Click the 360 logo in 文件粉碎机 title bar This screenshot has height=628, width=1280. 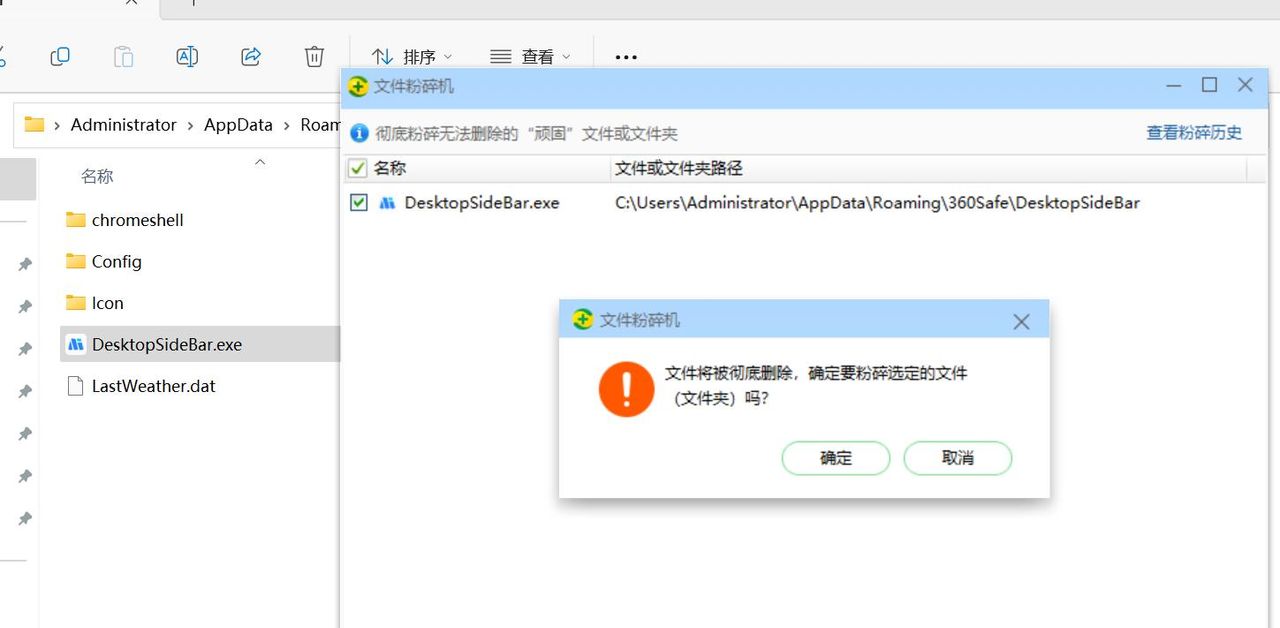click(x=358, y=86)
